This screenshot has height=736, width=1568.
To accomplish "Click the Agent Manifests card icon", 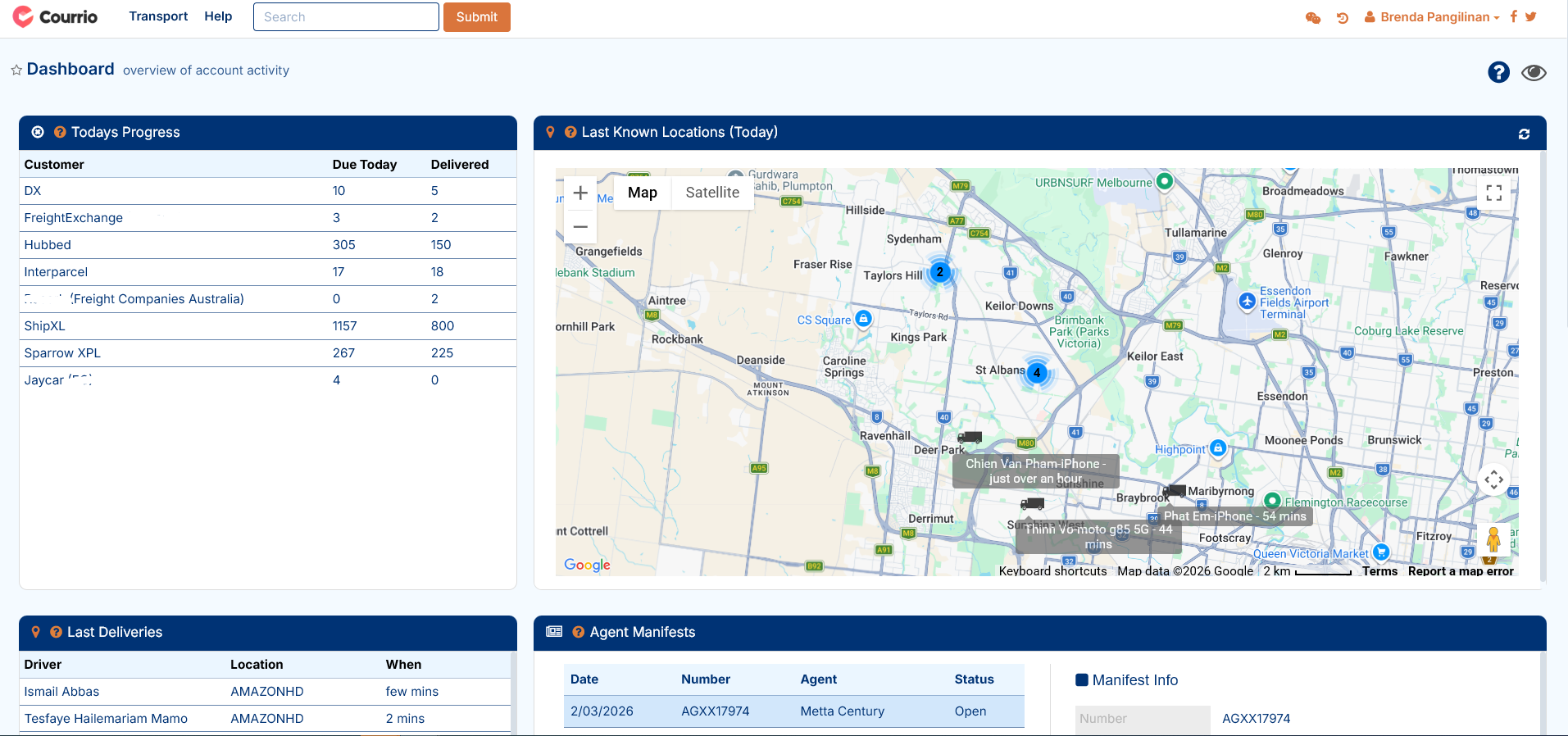I will point(554,632).
